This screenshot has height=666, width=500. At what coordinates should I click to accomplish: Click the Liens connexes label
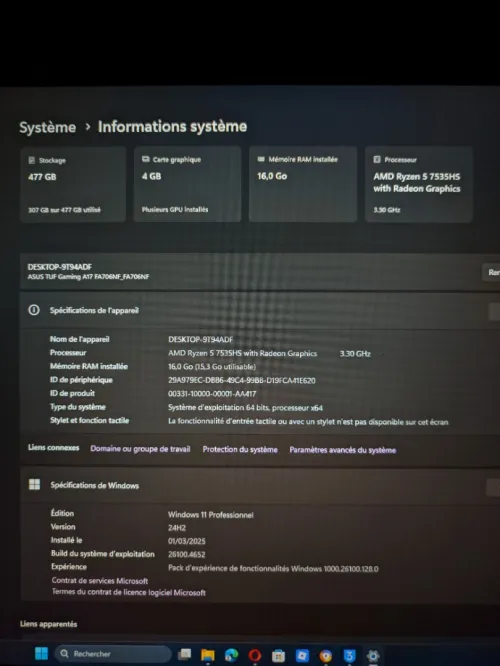(x=54, y=448)
